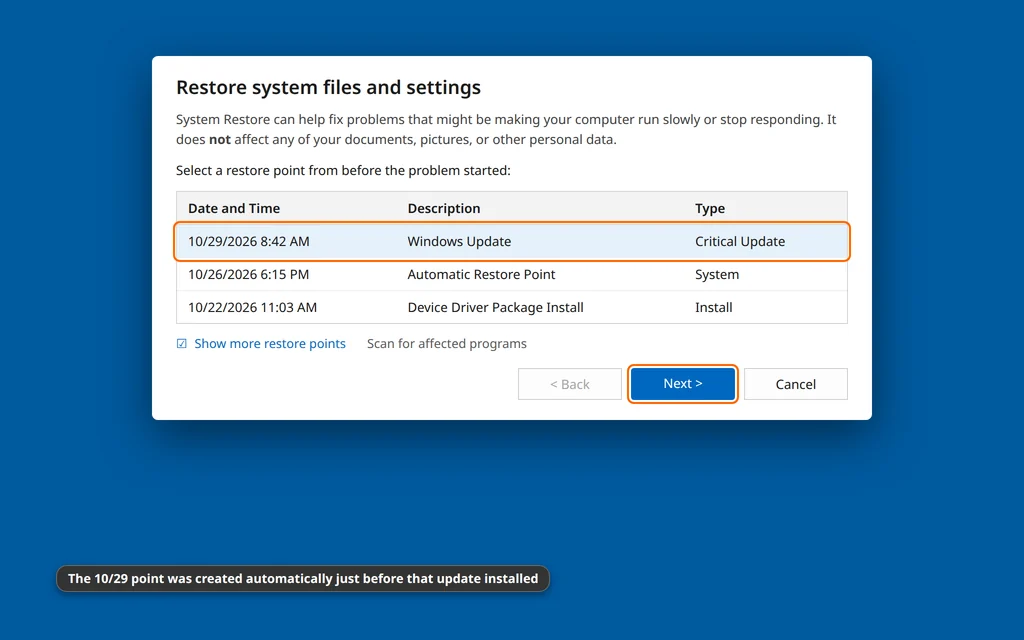The height and width of the screenshot is (640, 1024).
Task: Select the 10/26/2026 6:15 PM cell
Action: (x=249, y=274)
